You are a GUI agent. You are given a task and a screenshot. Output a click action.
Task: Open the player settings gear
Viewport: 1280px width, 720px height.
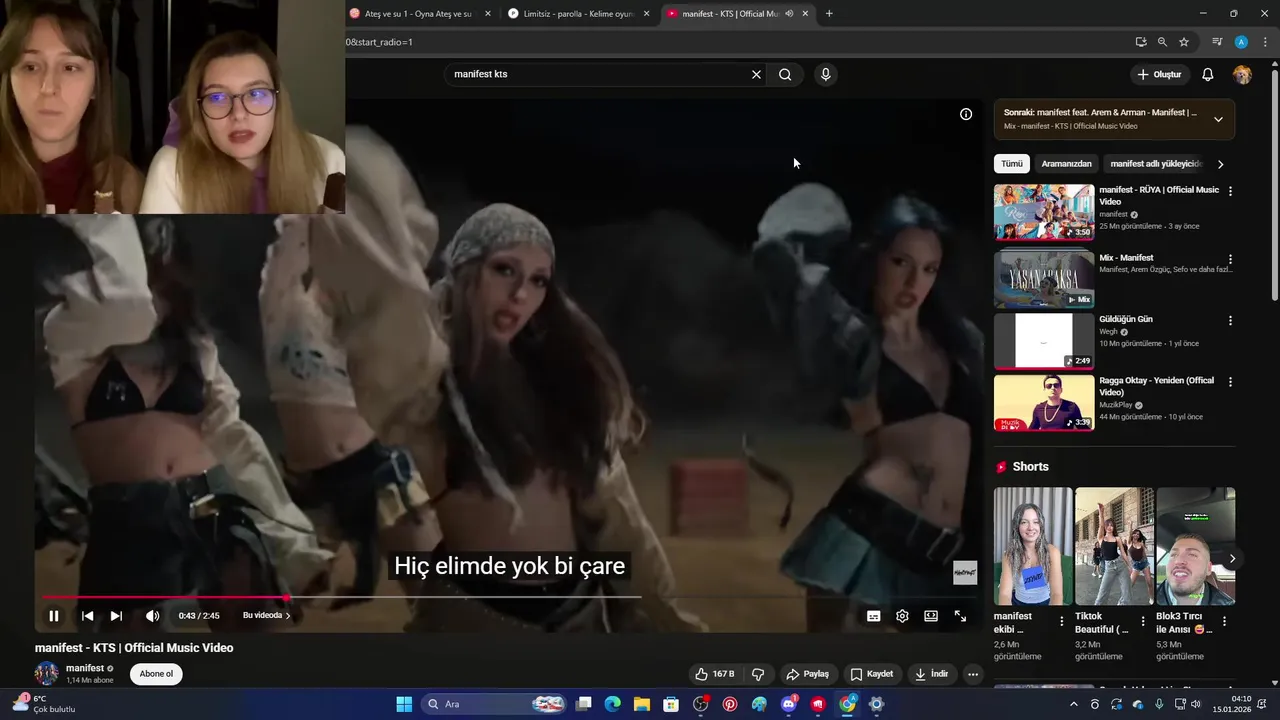(x=902, y=616)
